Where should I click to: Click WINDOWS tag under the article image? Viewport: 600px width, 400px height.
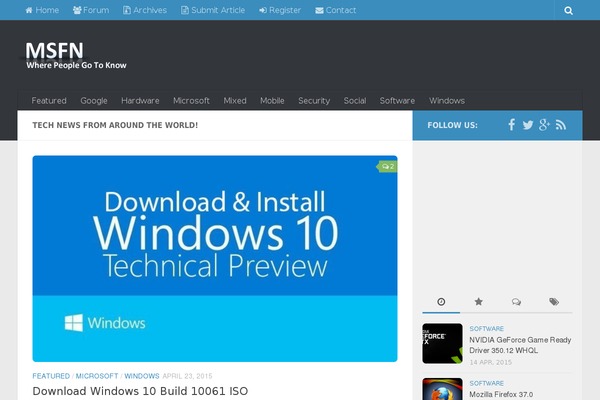click(142, 376)
